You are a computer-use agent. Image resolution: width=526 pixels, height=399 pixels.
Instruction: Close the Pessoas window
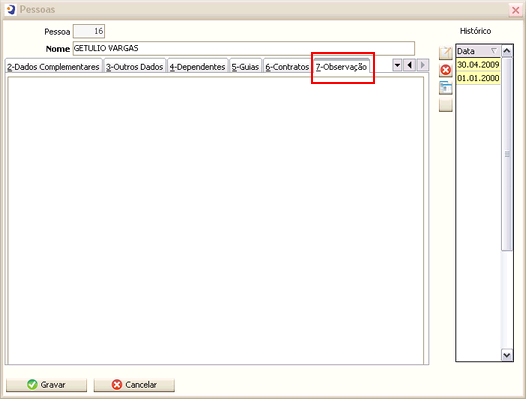[516, 10]
